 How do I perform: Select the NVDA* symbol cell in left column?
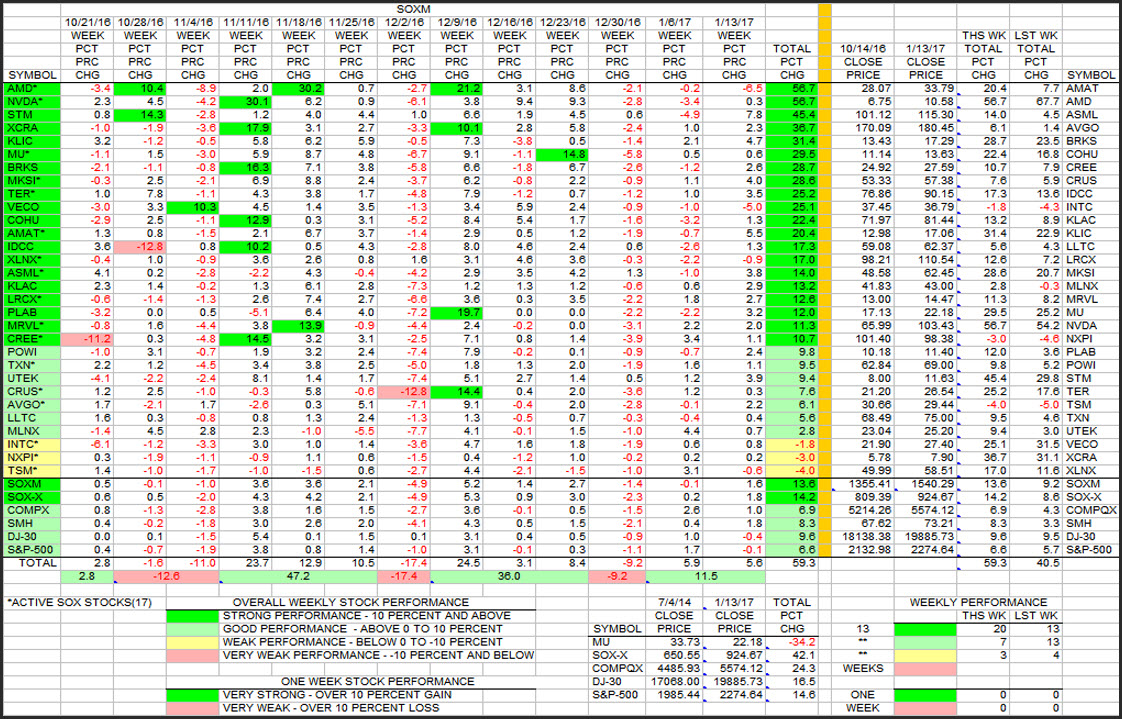click(31, 102)
